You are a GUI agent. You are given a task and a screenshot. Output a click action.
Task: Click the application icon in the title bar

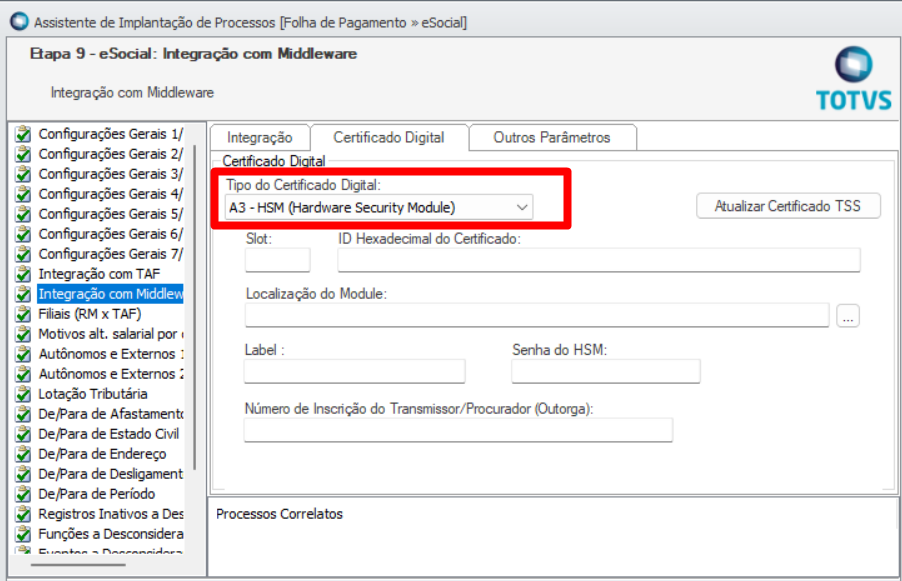(x=19, y=21)
